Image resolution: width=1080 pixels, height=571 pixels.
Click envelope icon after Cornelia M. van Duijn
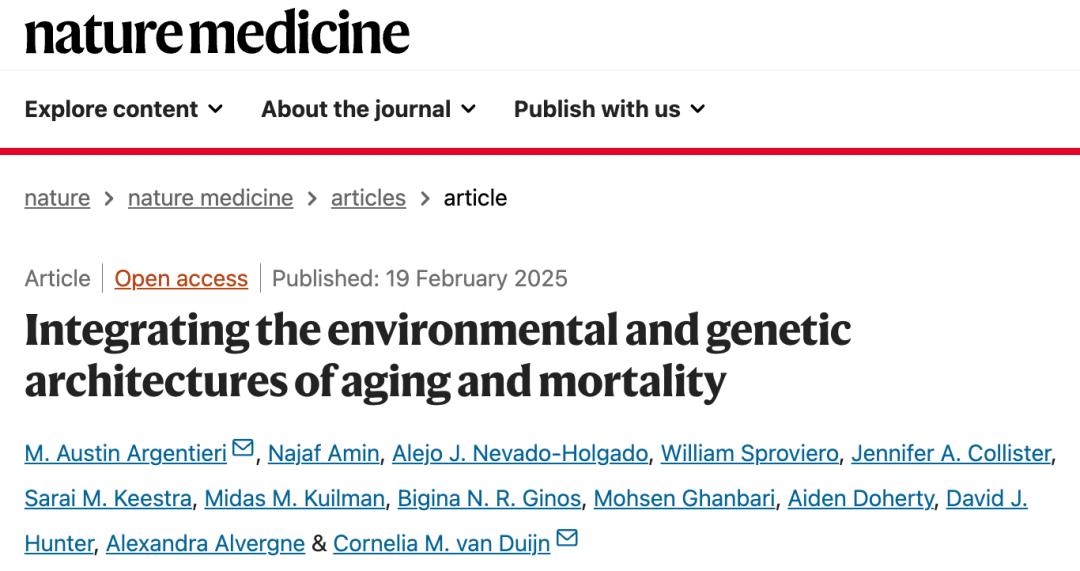click(x=567, y=540)
